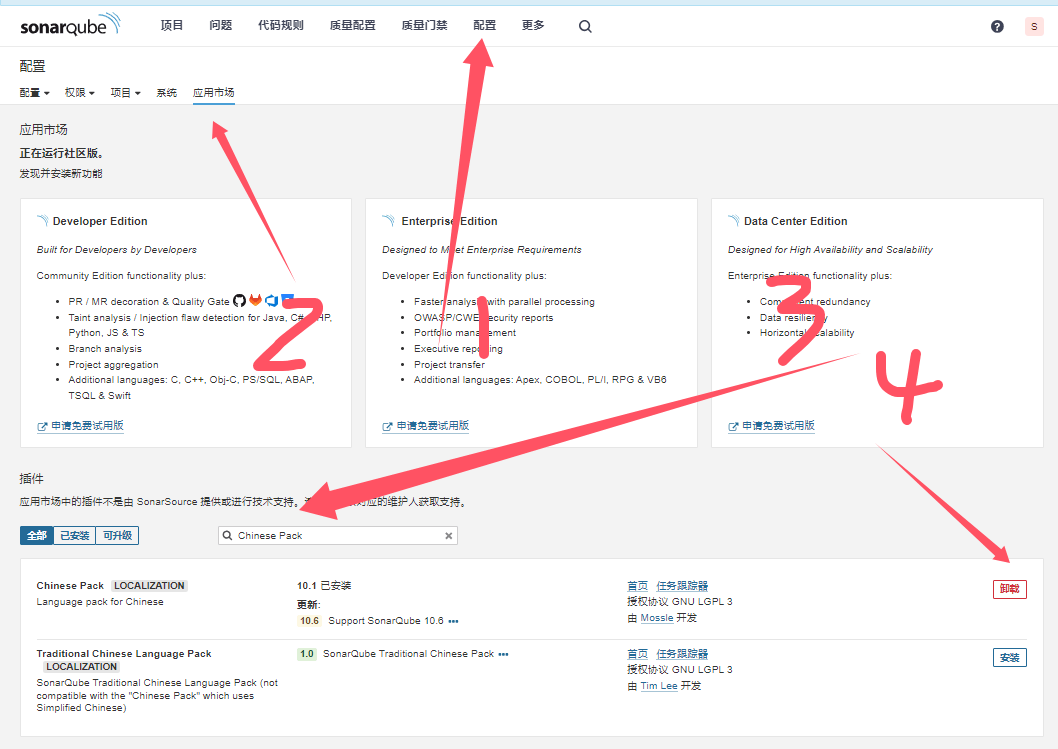This screenshot has width=1058, height=749.
Task: Focus the plugin search field containing 'Chinese Pack'
Action: (338, 536)
